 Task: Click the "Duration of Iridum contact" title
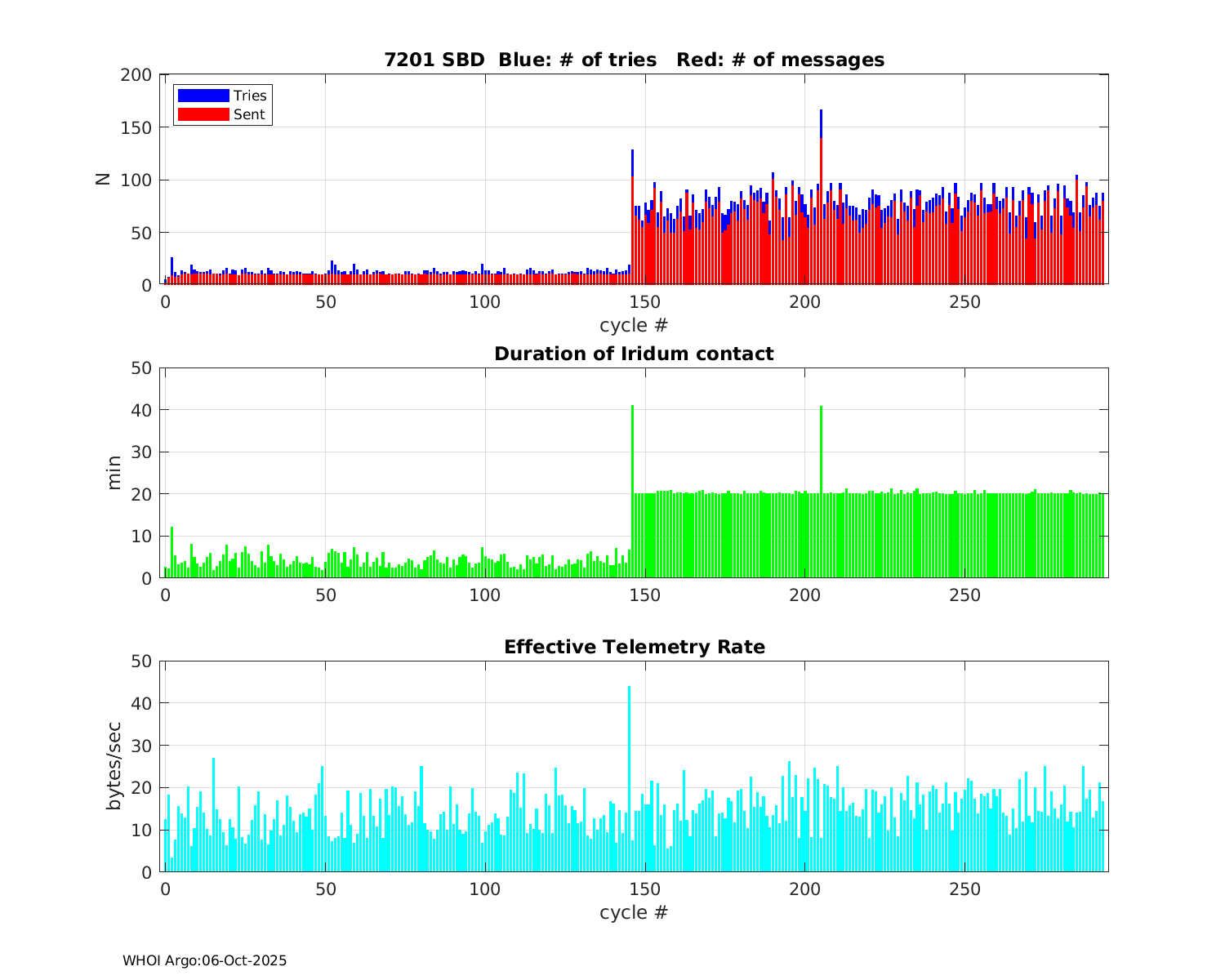pyautogui.click(x=634, y=354)
